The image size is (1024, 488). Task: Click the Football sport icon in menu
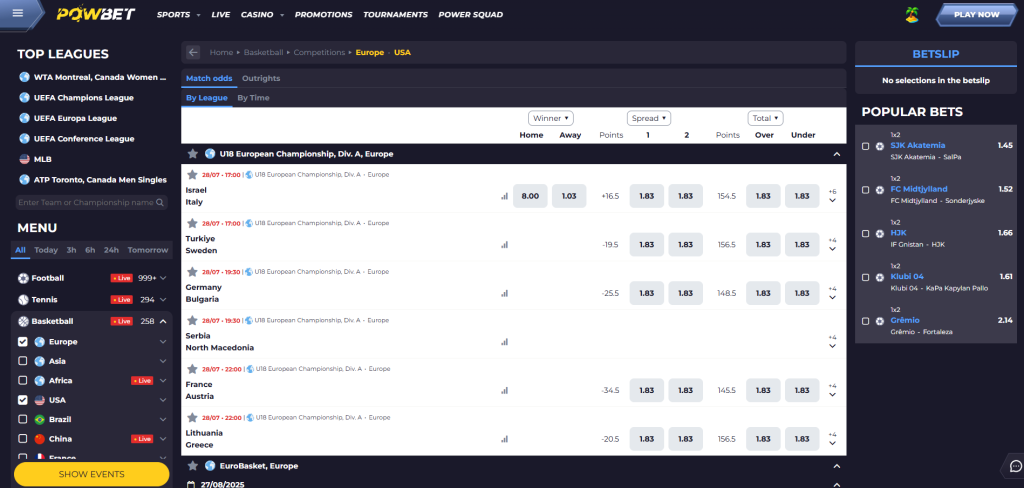24,278
